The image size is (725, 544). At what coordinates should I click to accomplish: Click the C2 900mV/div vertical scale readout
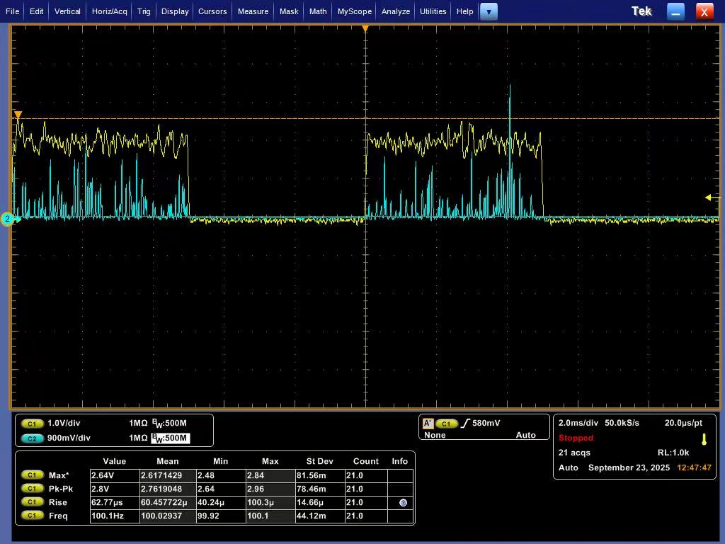(x=68, y=438)
